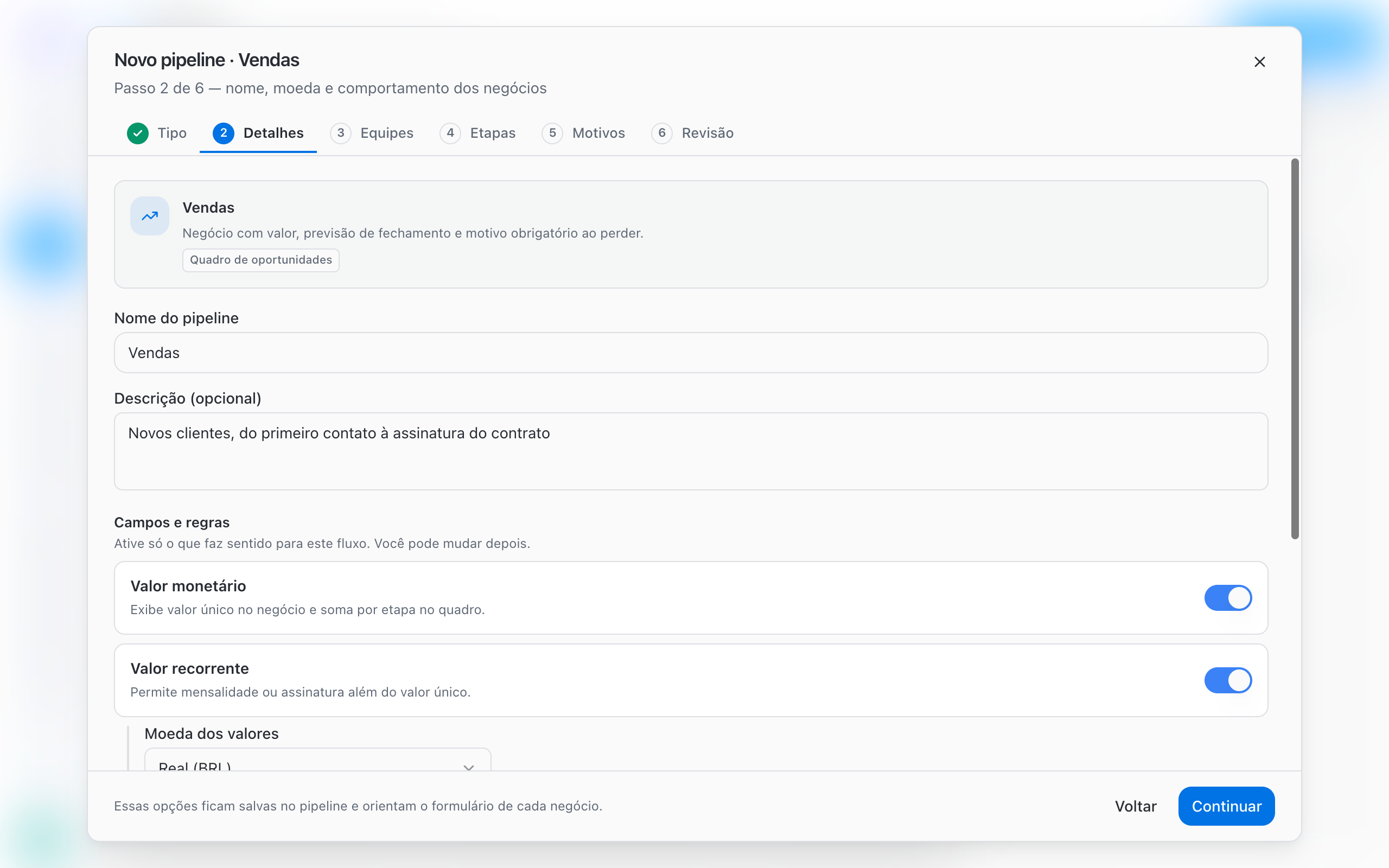Click the Campos e regras heading
The image size is (1389, 868).
point(171,522)
